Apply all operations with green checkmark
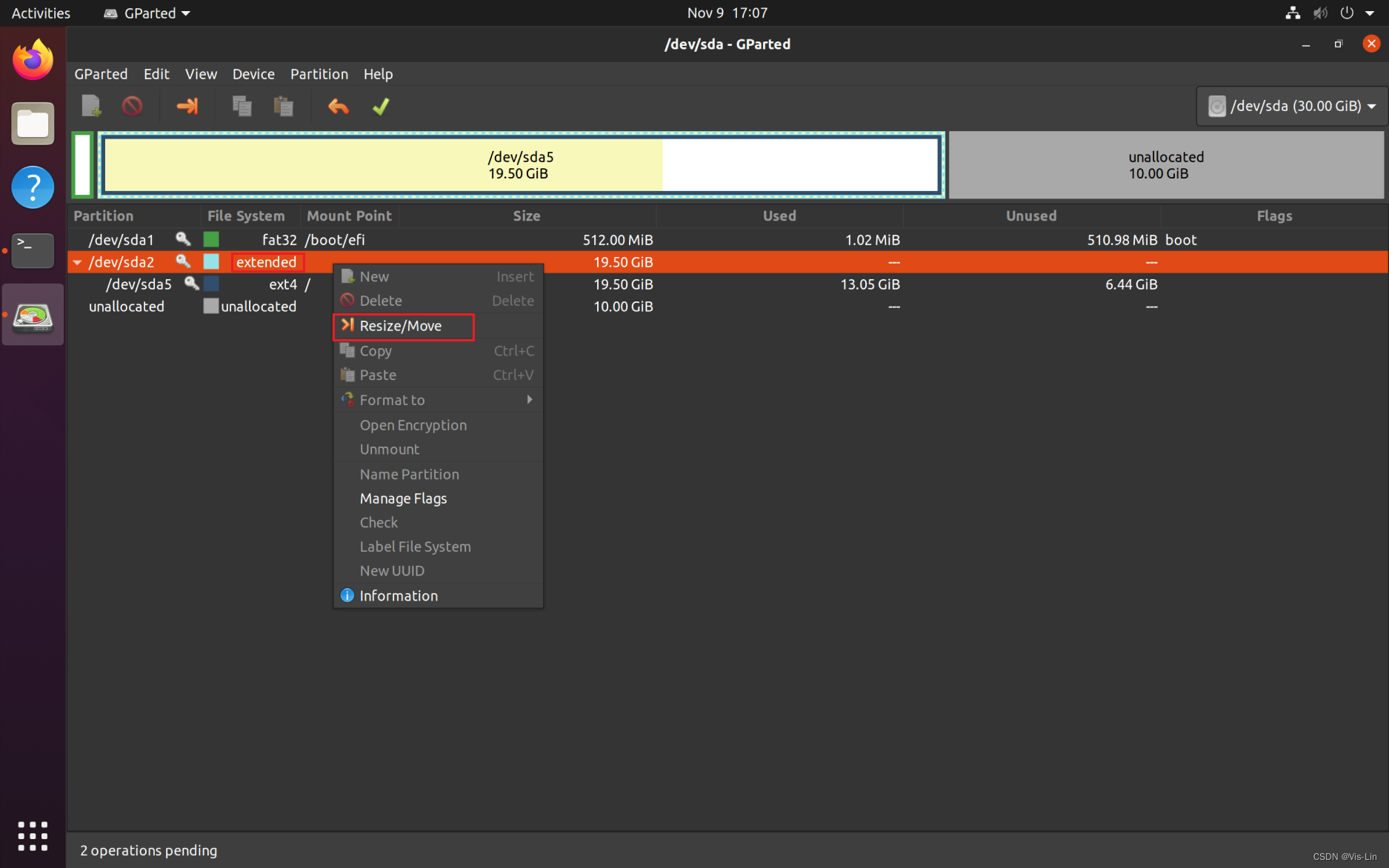Screen dimensions: 1389x868 381,107
